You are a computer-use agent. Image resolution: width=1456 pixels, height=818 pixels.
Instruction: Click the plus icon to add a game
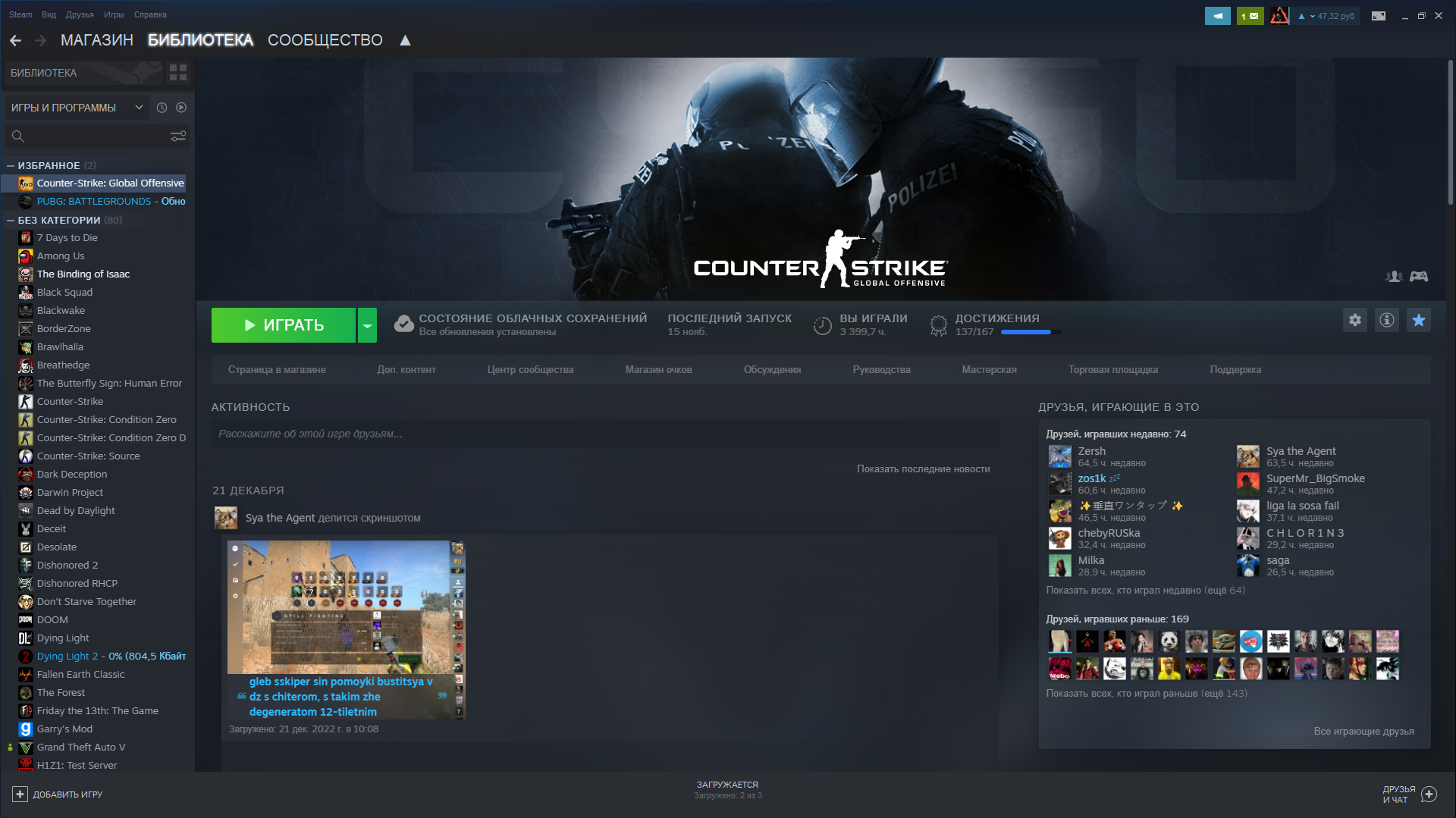(x=20, y=794)
